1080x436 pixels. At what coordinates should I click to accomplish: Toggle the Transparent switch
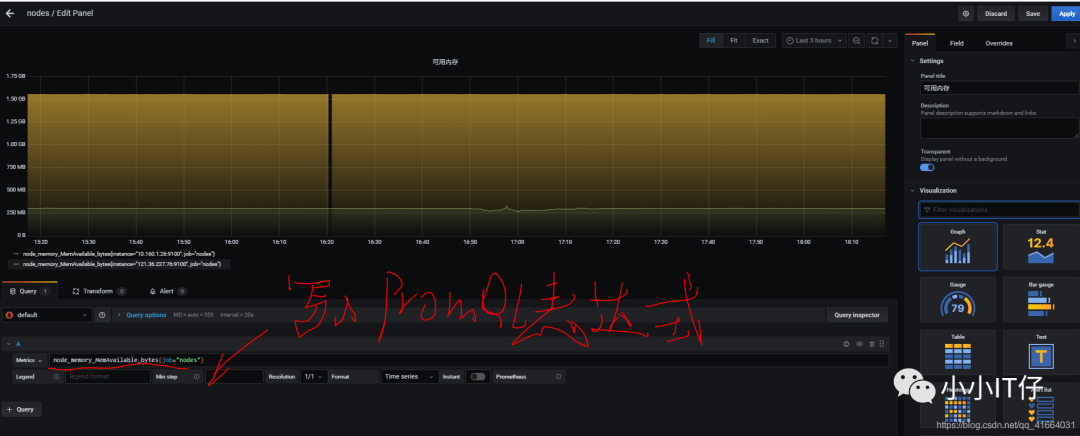pyautogui.click(x=927, y=167)
